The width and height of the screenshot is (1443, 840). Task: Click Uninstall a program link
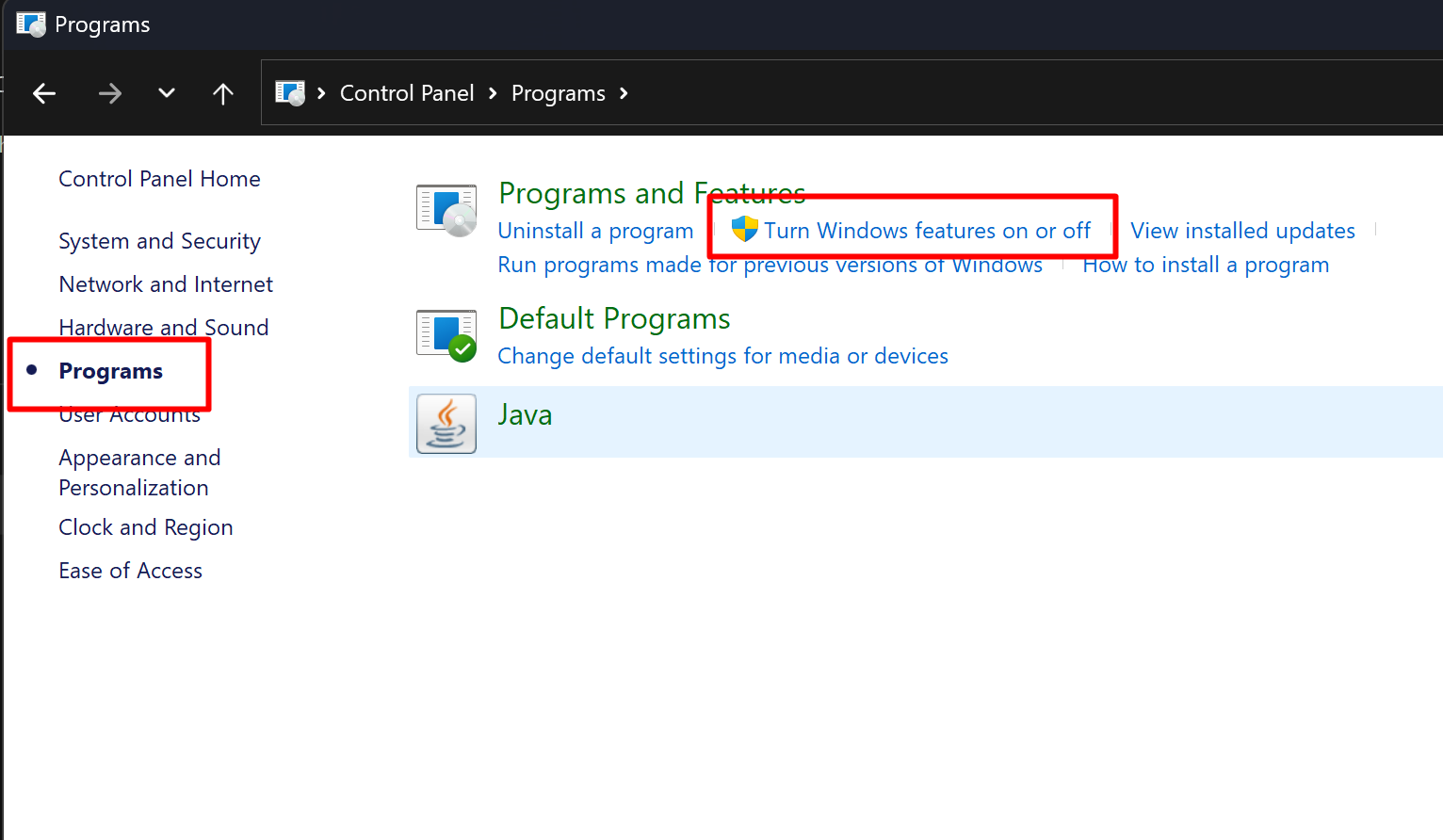tap(595, 231)
